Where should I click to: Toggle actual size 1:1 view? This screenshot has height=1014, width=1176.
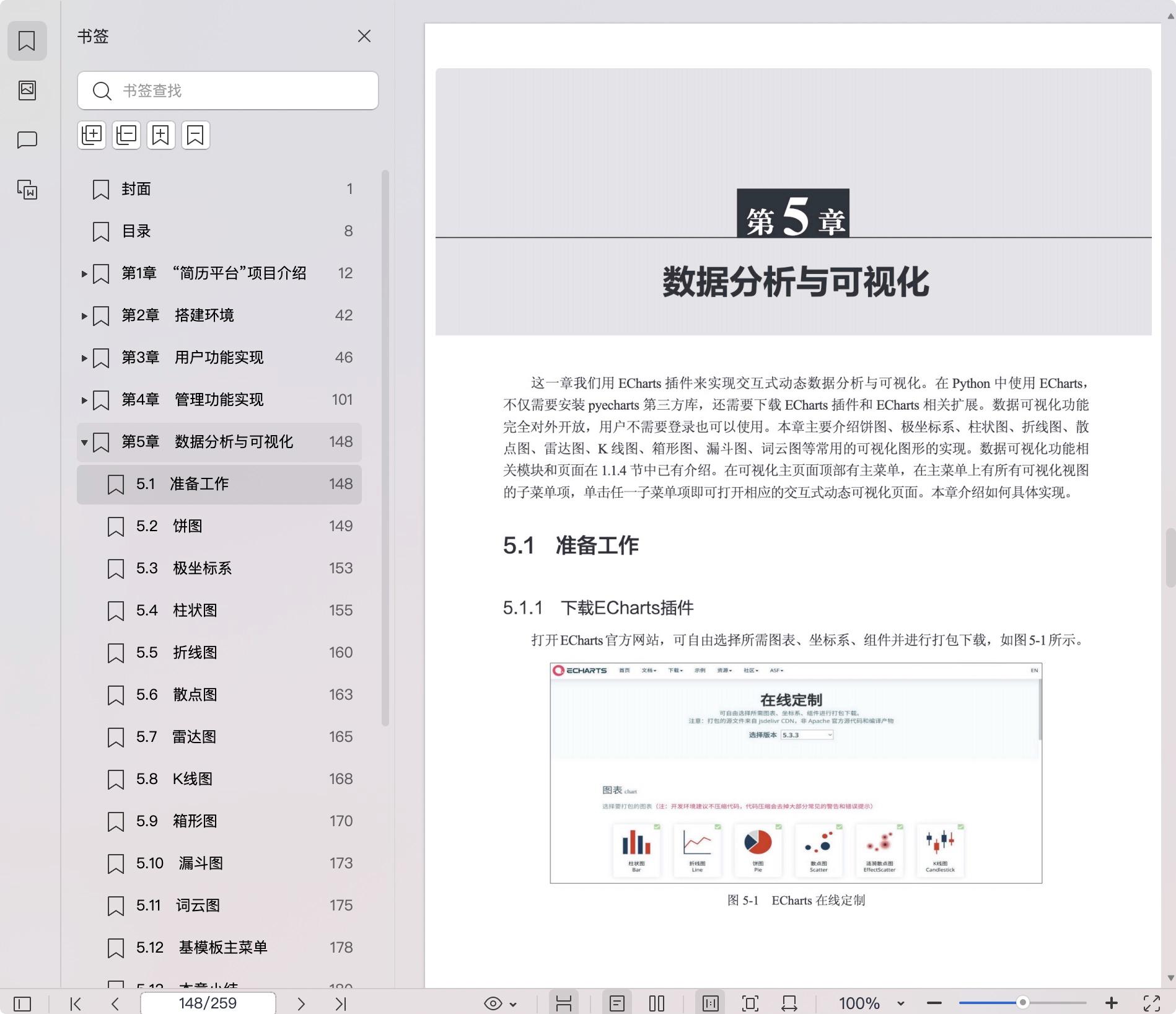711,1003
